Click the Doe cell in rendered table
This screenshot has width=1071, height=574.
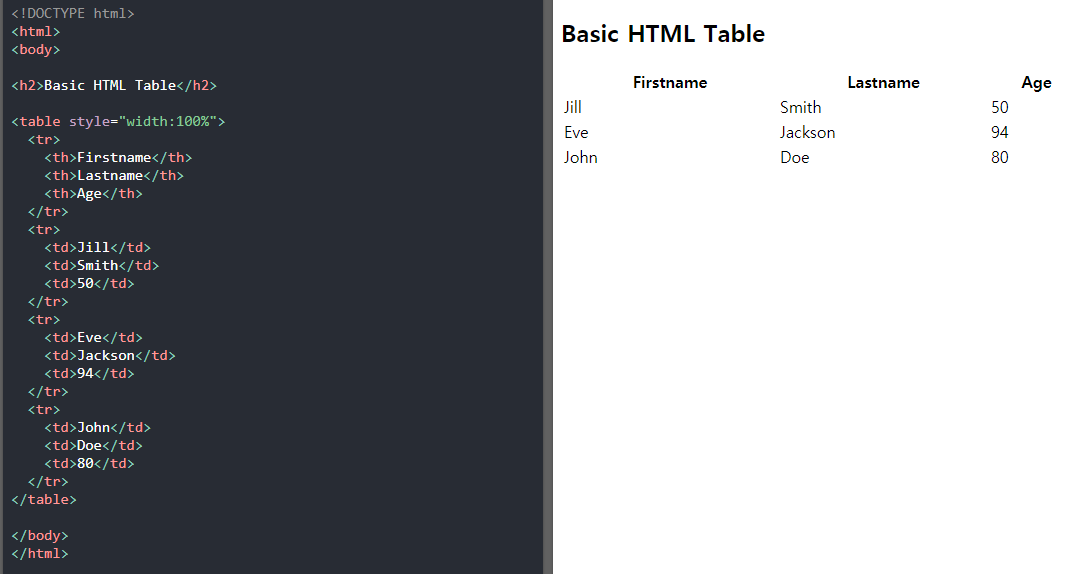click(794, 158)
